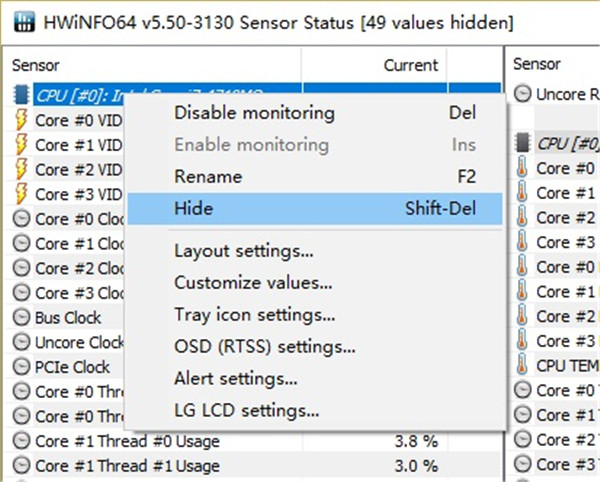Screen dimensions: 600x482
Task: Click the Current column header
Action: [410, 65]
